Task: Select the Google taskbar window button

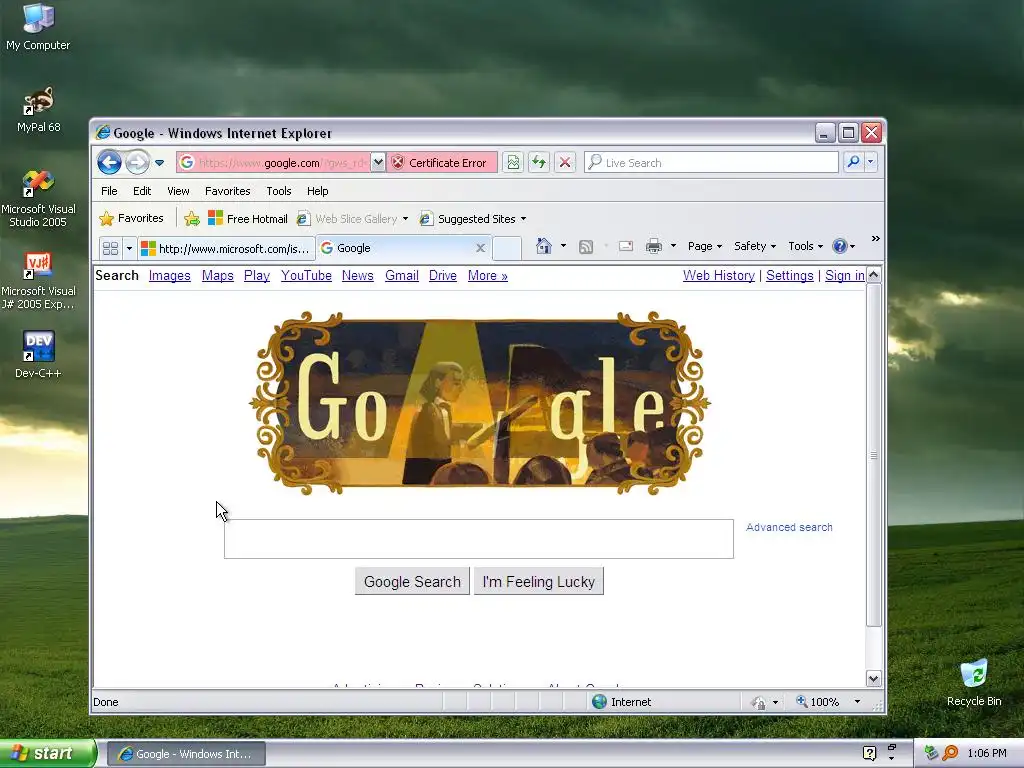Action: click(186, 754)
